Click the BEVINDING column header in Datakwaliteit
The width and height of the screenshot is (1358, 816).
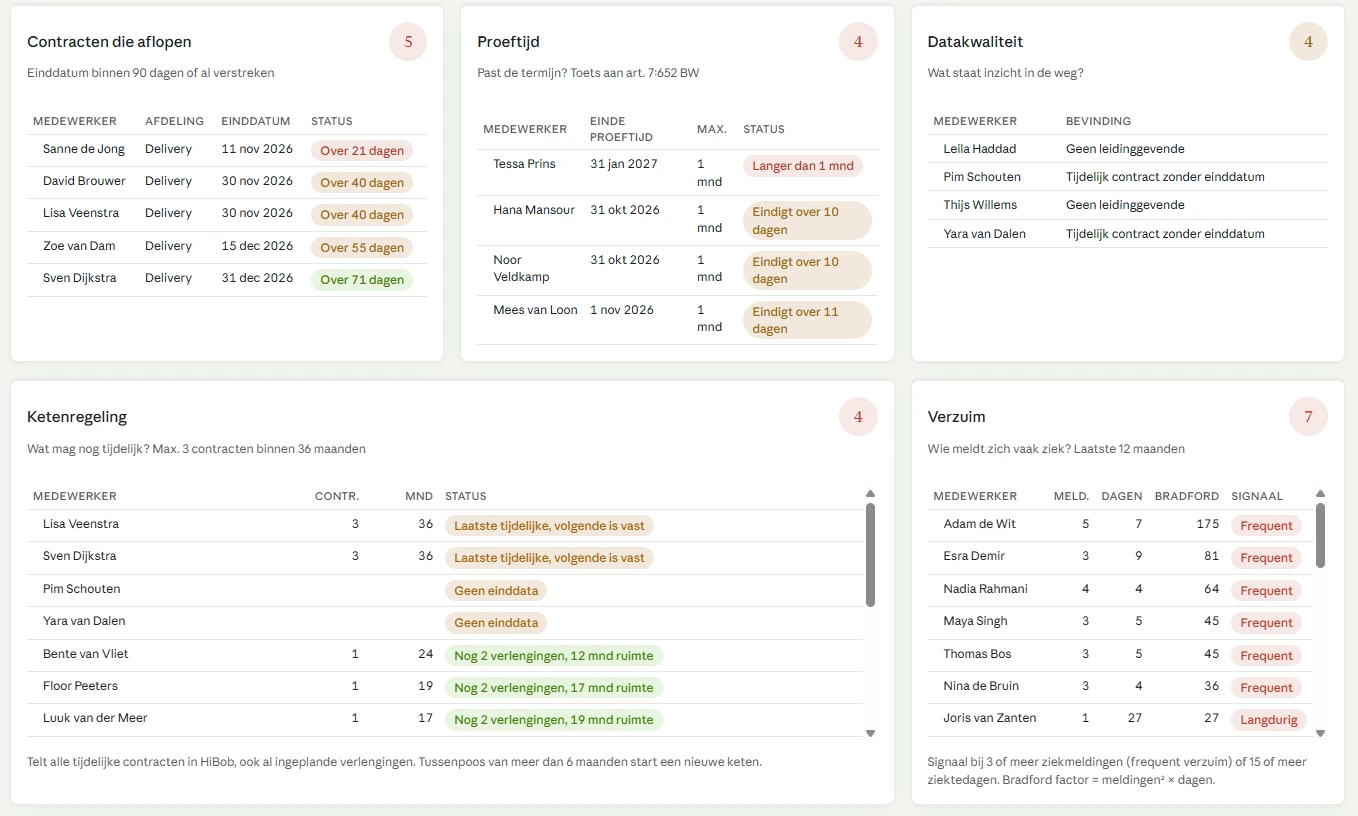(x=1098, y=121)
